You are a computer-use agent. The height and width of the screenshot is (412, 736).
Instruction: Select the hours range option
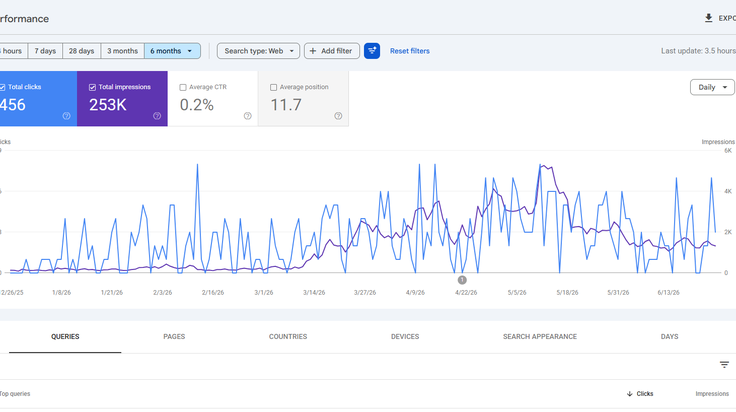pos(13,51)
